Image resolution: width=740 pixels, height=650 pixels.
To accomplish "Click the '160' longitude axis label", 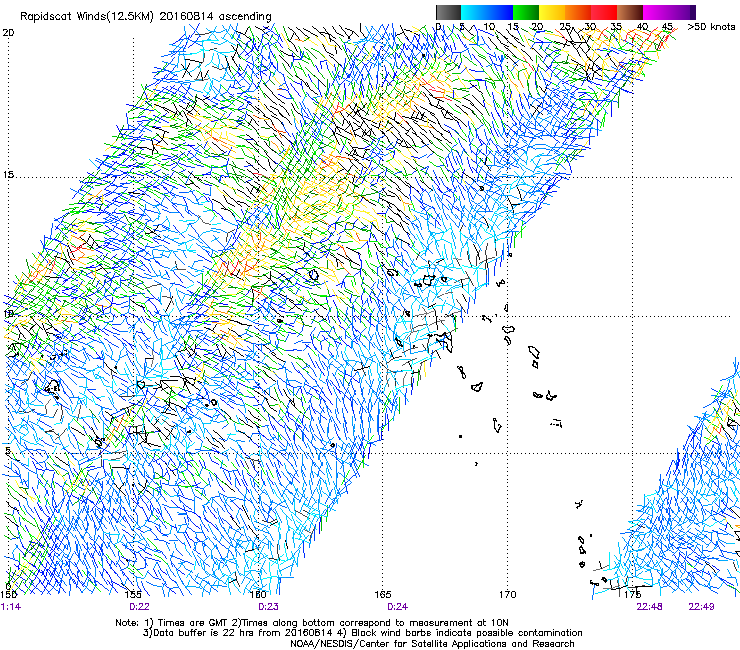I will pyautogui.click(x=258, y=595).
